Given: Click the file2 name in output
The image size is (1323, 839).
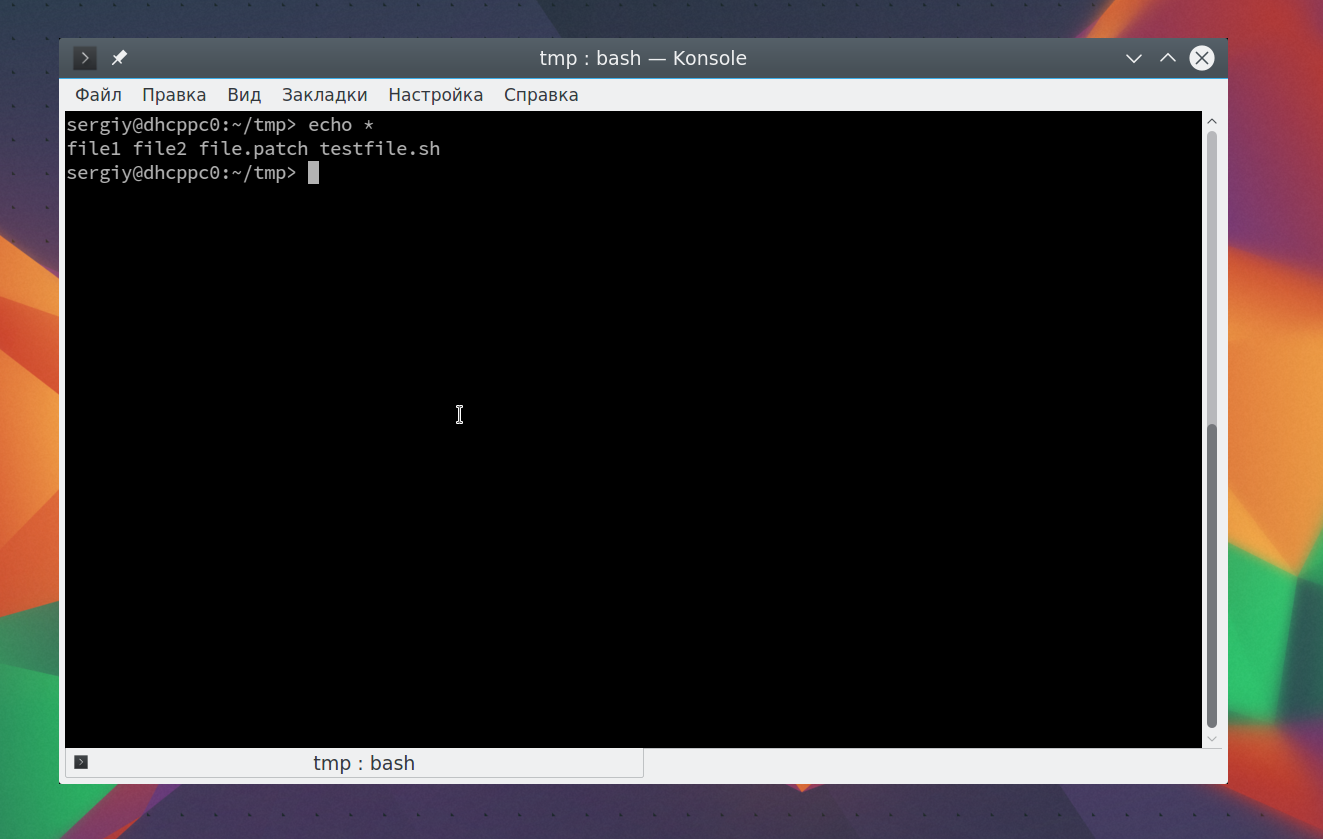Looking at the screenshot, I should click(160, 149).
